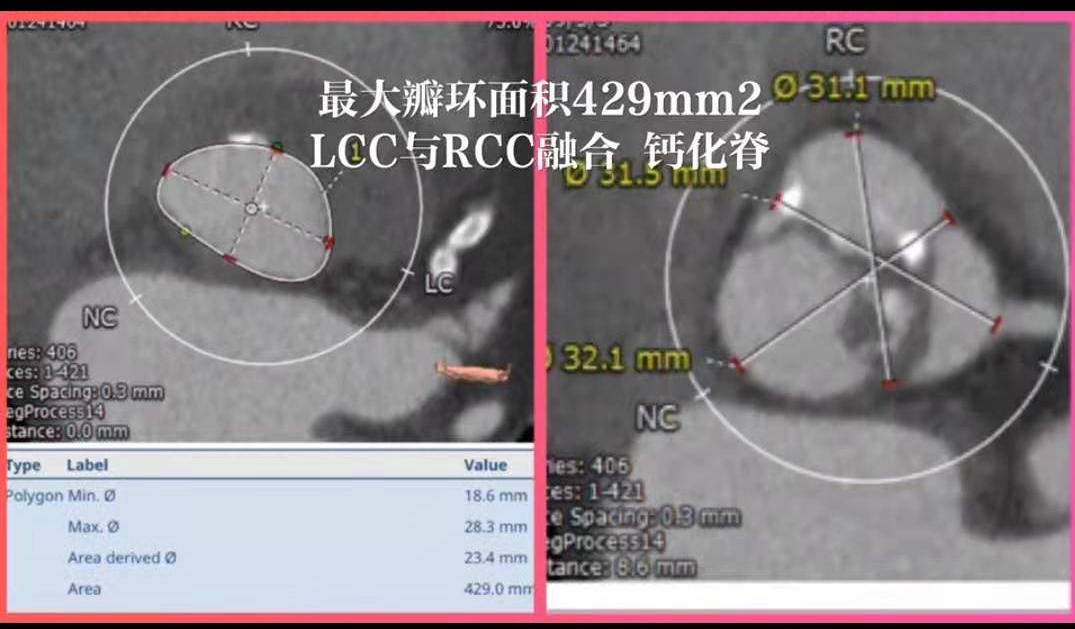The height and width of the screenshot is (629, 1075).
Task: Click red handle at bottom of 31.1 mm line
Action: (890, 384)
